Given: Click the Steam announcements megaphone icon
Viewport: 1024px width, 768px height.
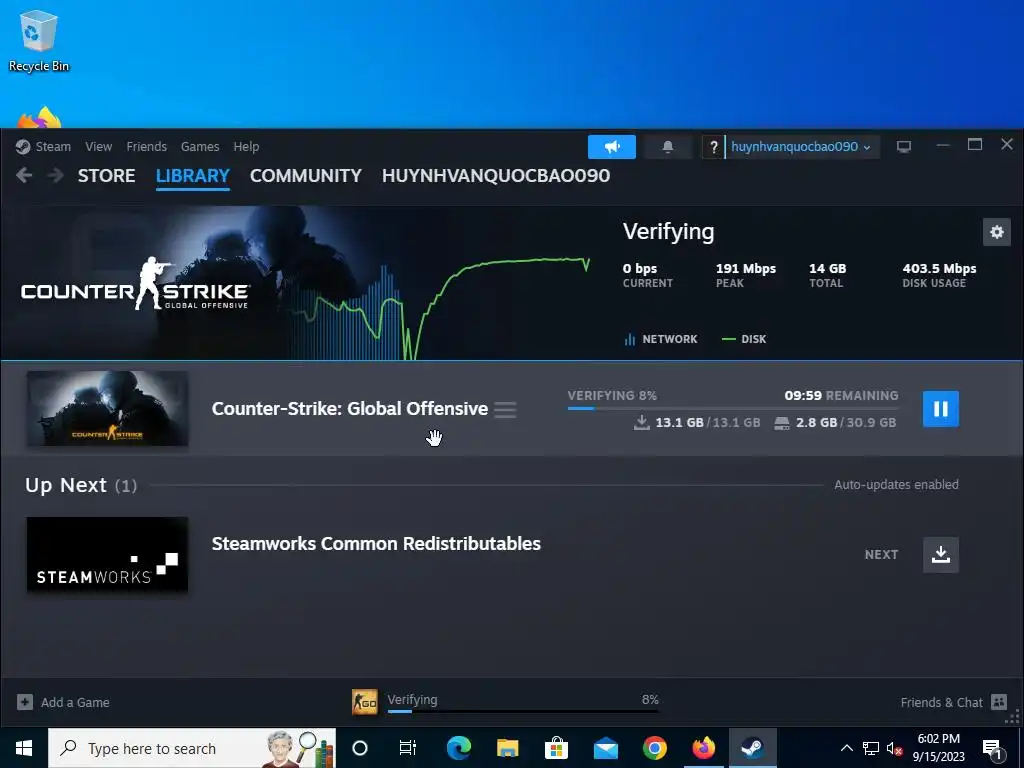Looking at the screenshot, I should 612,147.
